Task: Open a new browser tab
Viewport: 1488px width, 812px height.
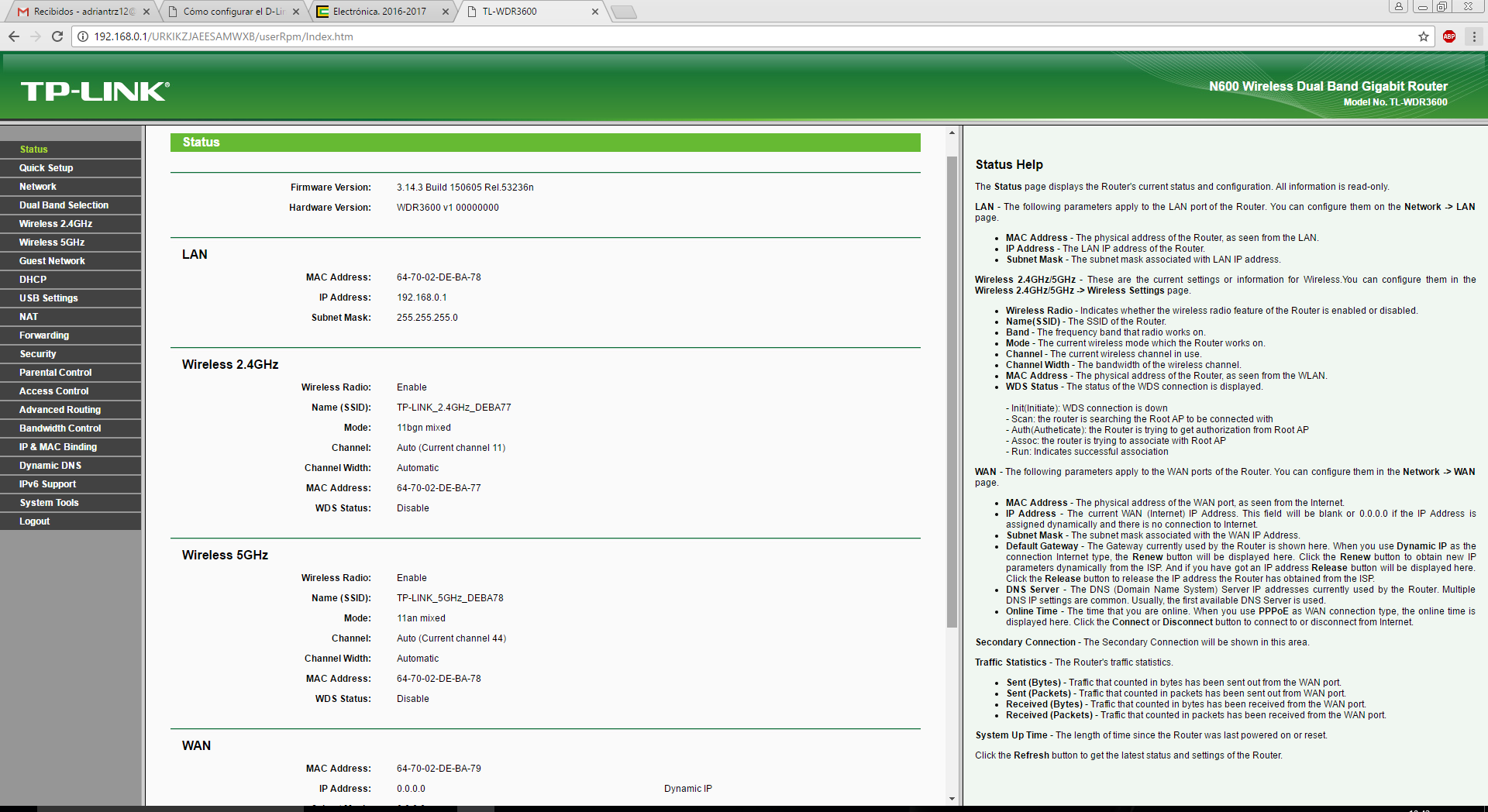Action: (x=623, y=12)
